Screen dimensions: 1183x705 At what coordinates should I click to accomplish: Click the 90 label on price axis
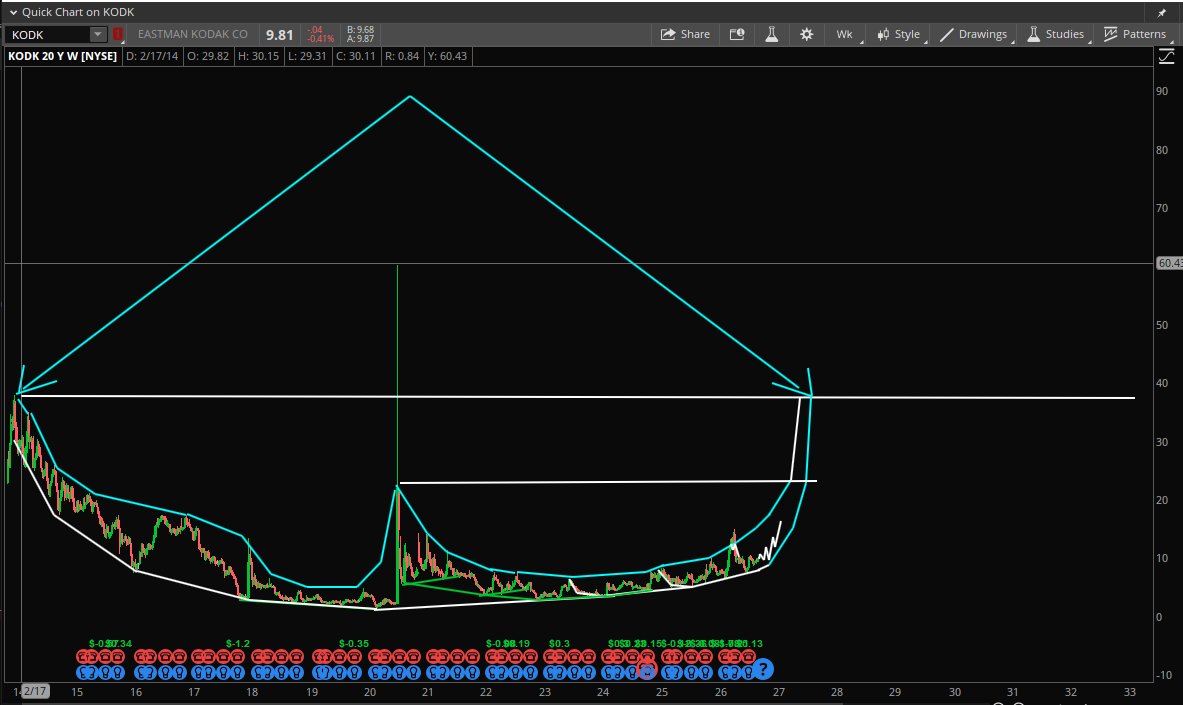click(1162, 91)
